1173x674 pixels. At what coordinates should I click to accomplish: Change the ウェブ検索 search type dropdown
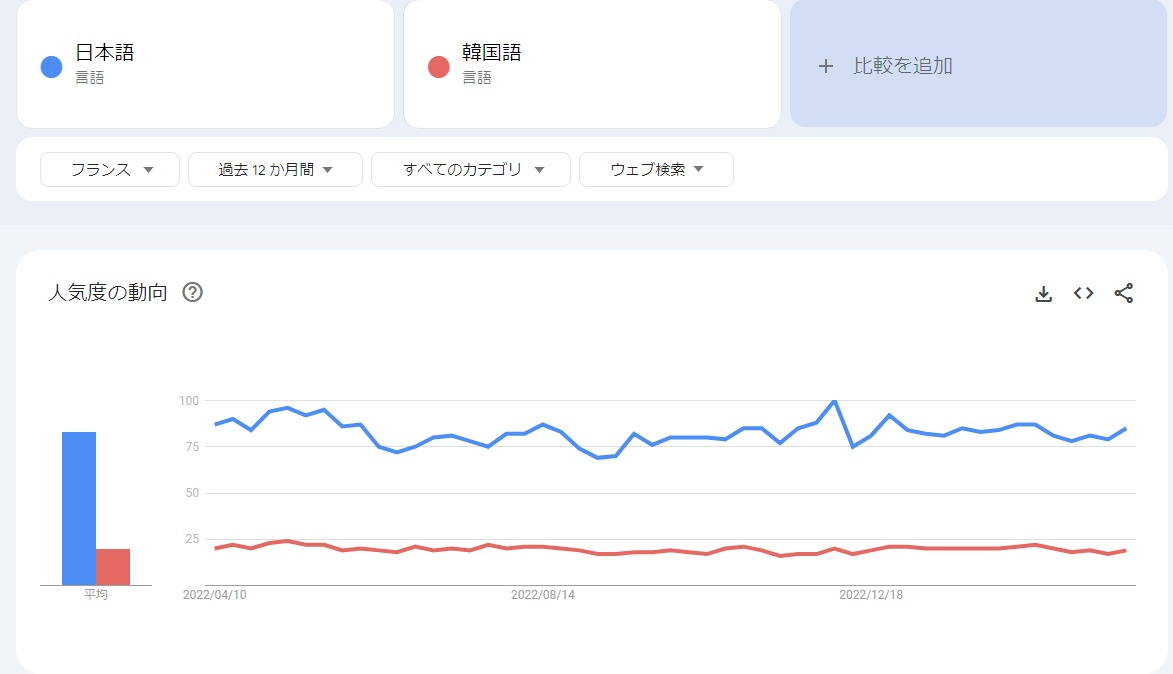click(x=656, y=170)
